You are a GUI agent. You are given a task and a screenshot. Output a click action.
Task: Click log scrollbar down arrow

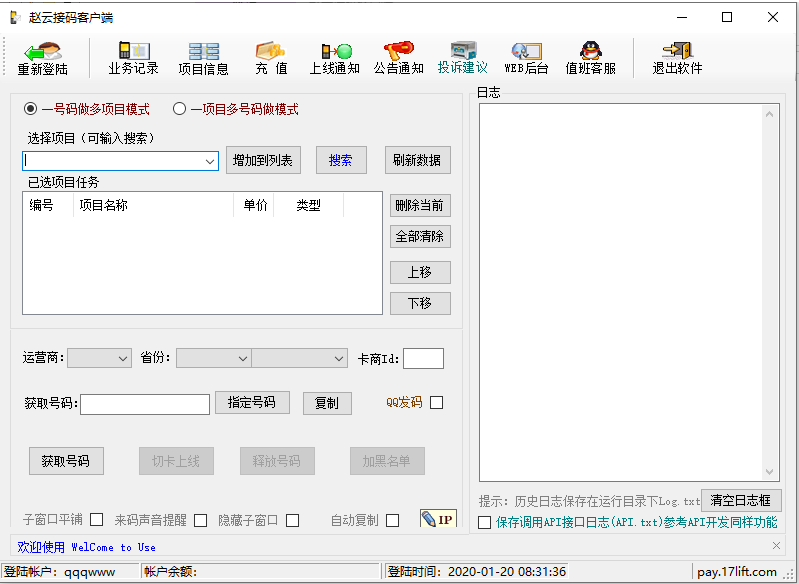[x=769, y=472]
